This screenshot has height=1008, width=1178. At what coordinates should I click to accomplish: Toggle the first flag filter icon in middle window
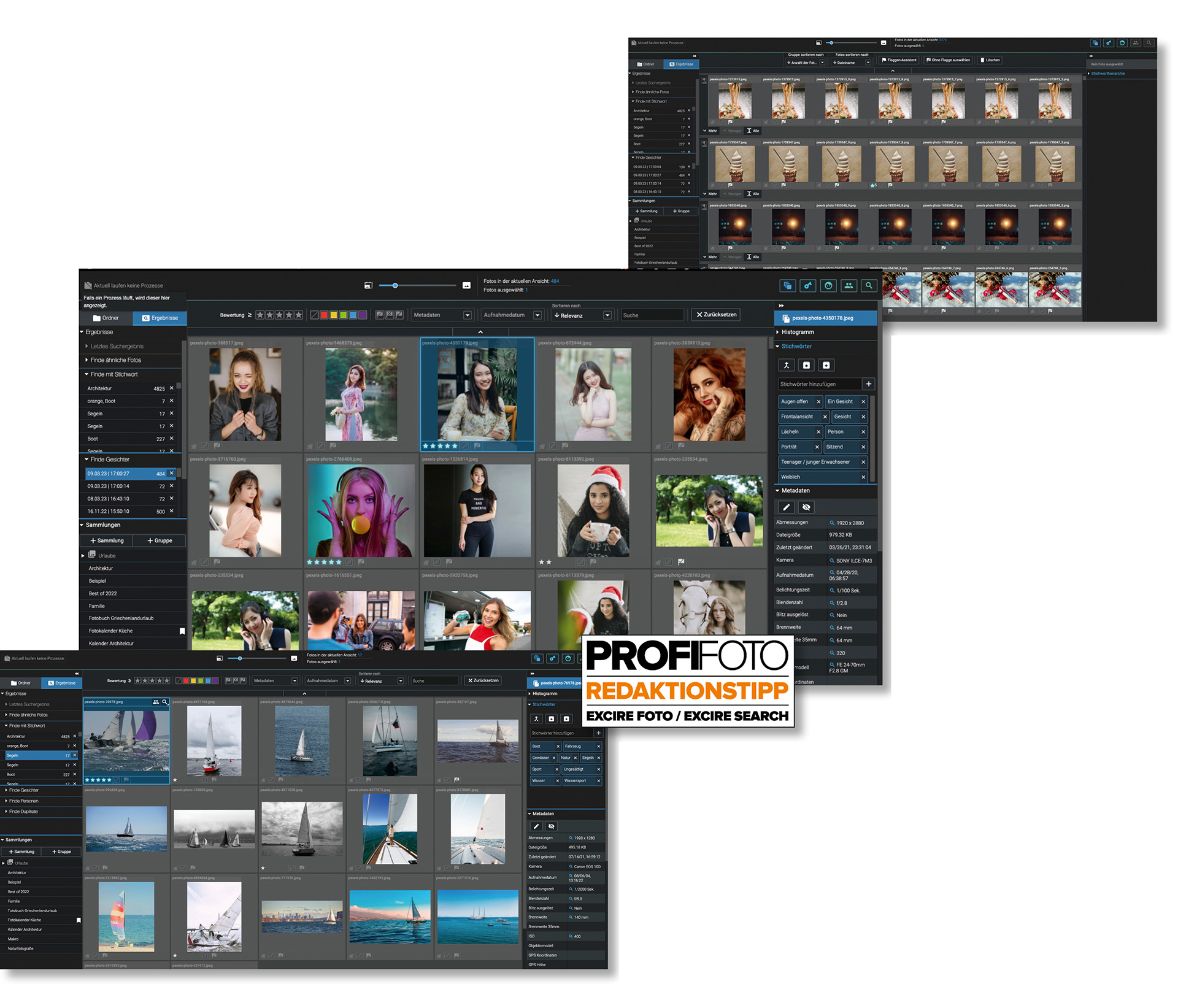pyautogui.click(x=380, y=315)
